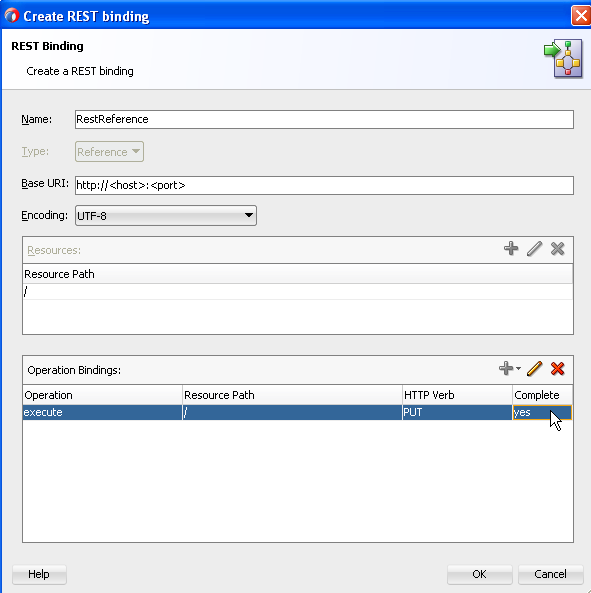Click the title bar application icon
591x593 pixels.
click(x=12, y=16)
